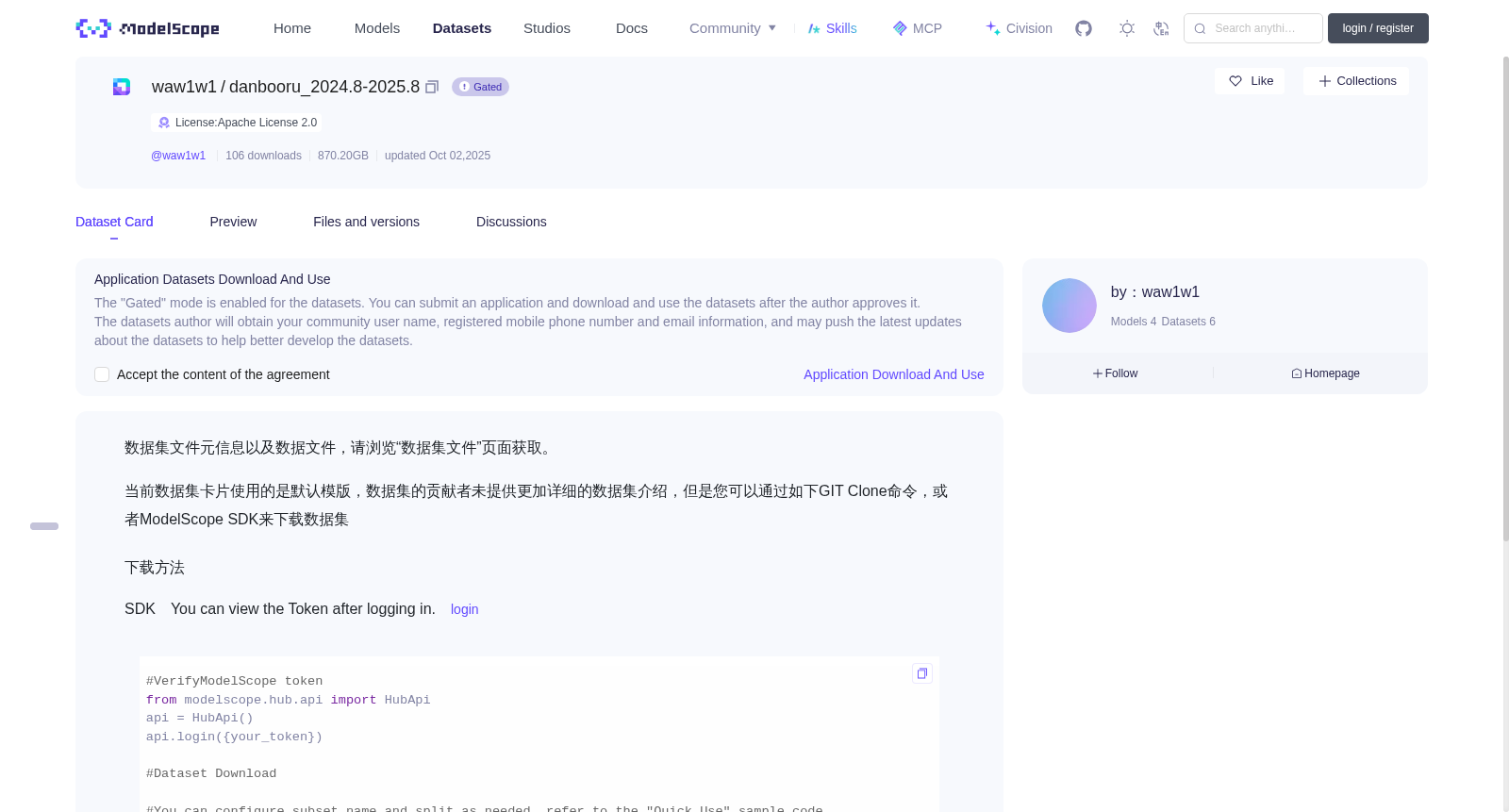Click the 下载方法 heading
The height and width of the screenshot is (812, 1509).
pos(155,568)
